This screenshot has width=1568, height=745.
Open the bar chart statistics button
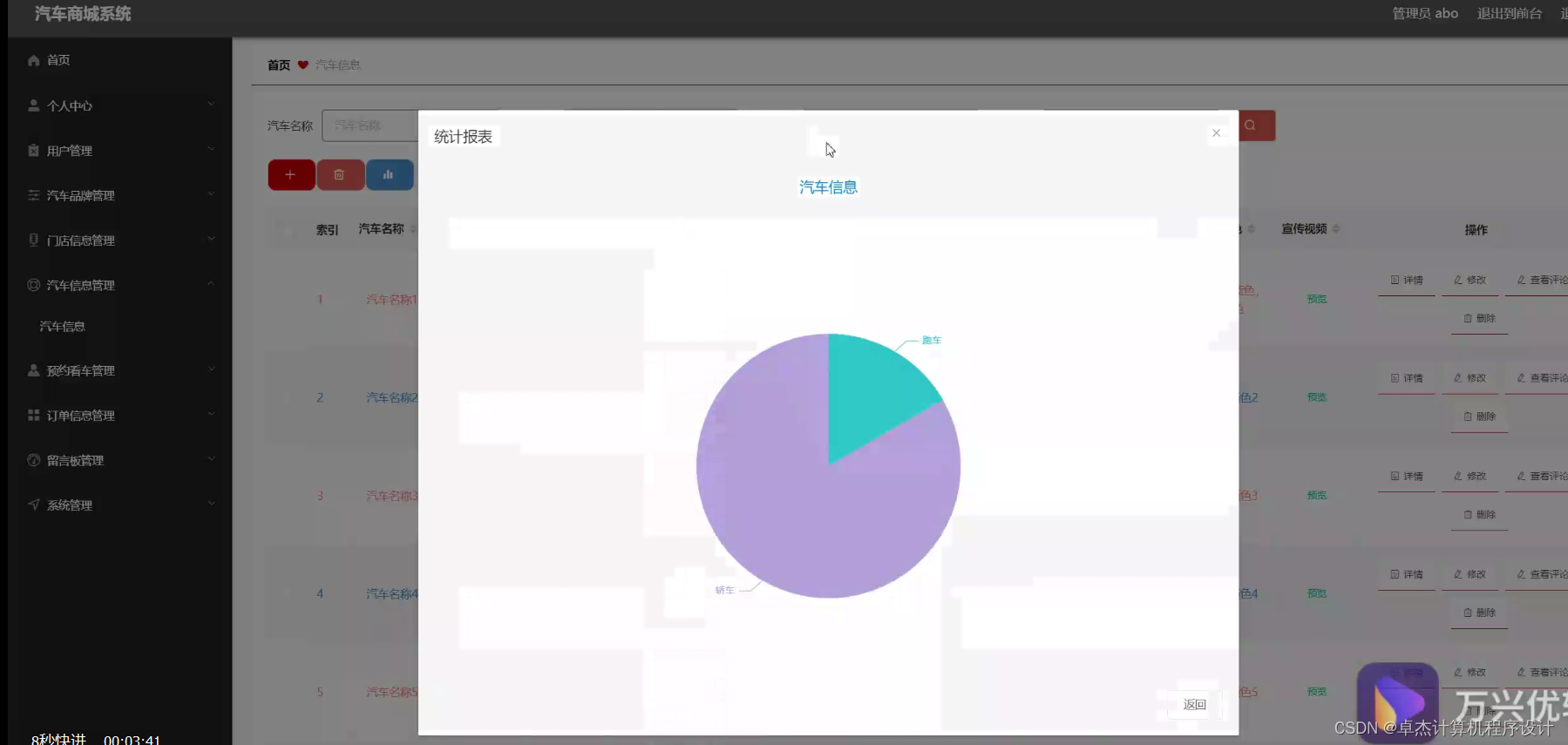389,175
